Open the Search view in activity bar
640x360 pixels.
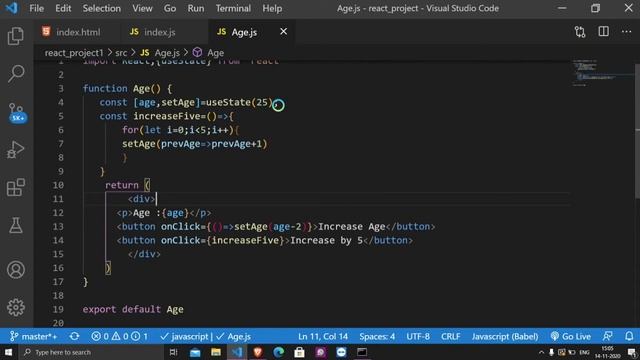pos(16,74)
